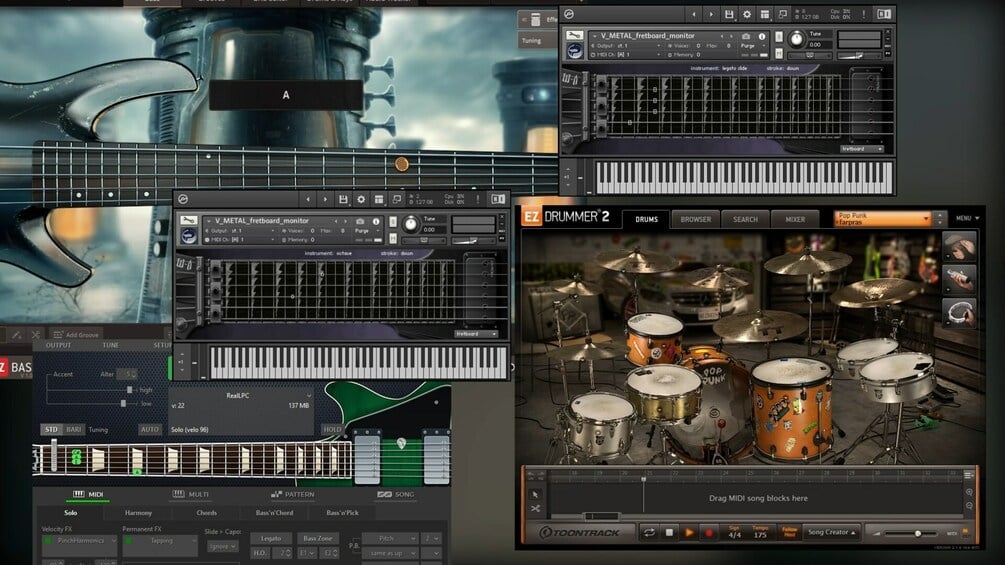
Task: Click camera snapshot icon in schave Kontakt instrument
Action: (360, 222)
